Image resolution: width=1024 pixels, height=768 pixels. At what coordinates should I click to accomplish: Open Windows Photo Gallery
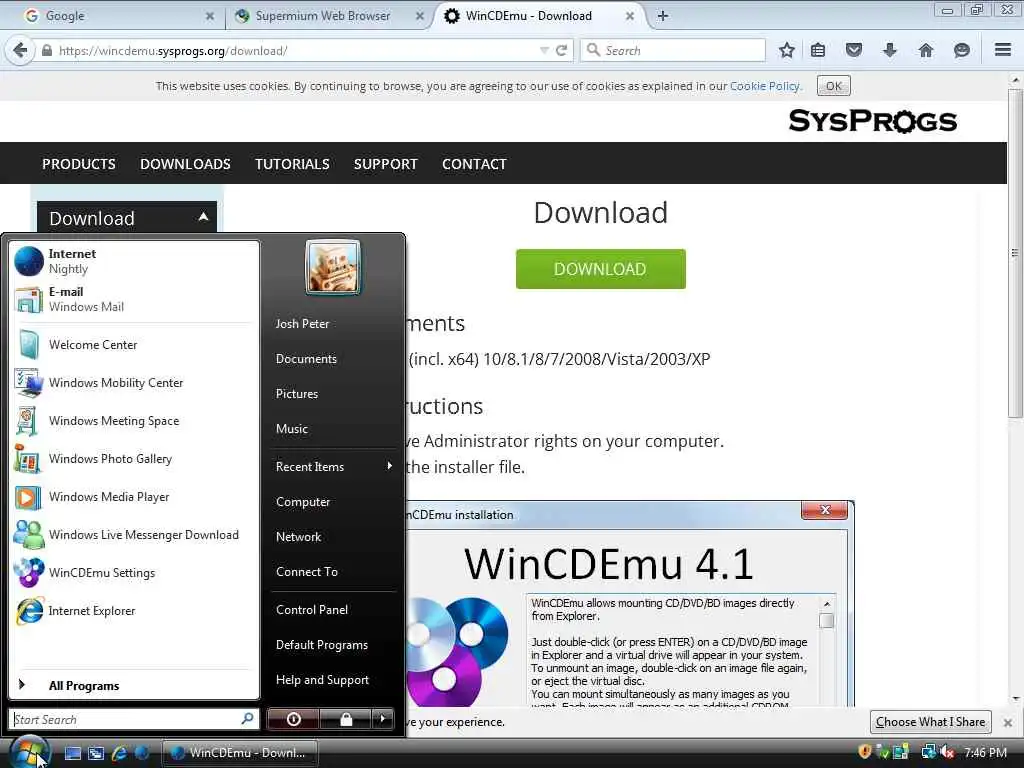tap(134, 458)
